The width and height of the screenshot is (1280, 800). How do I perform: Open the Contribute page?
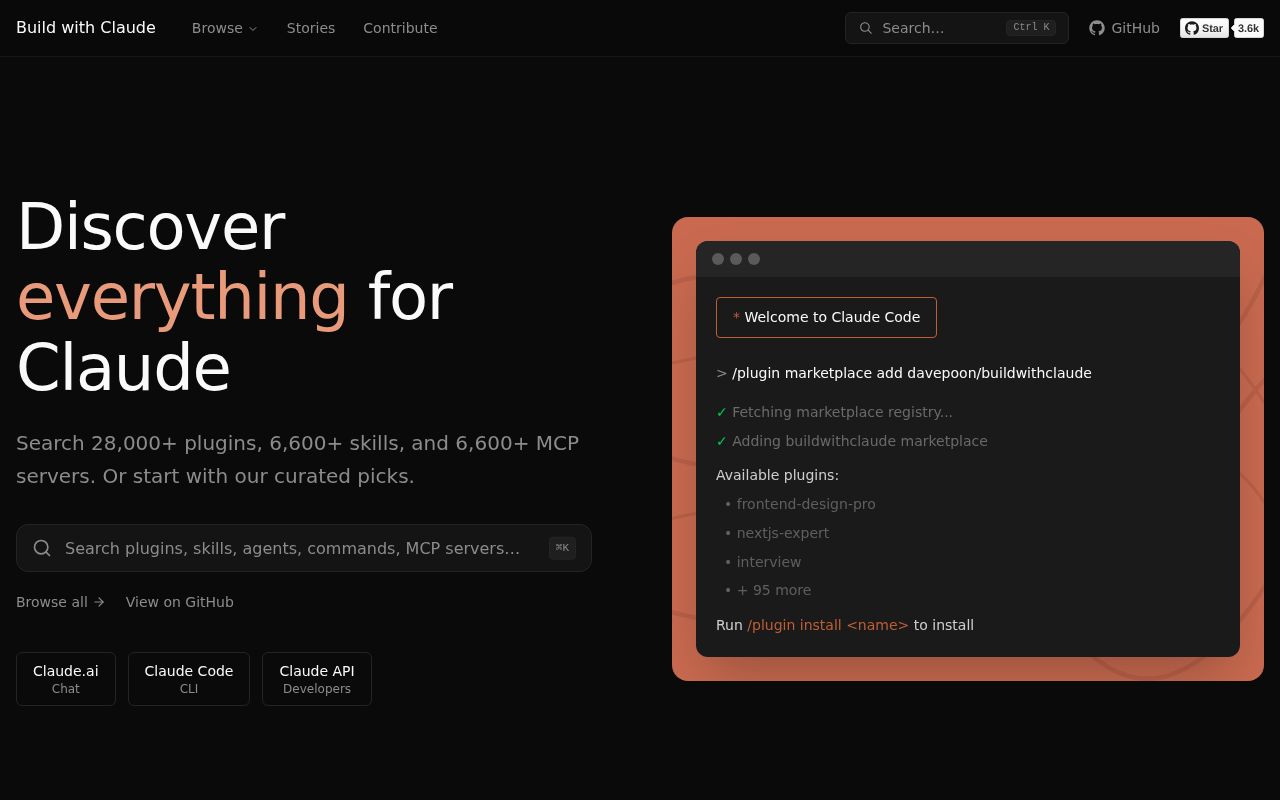[x=400, y=28]
